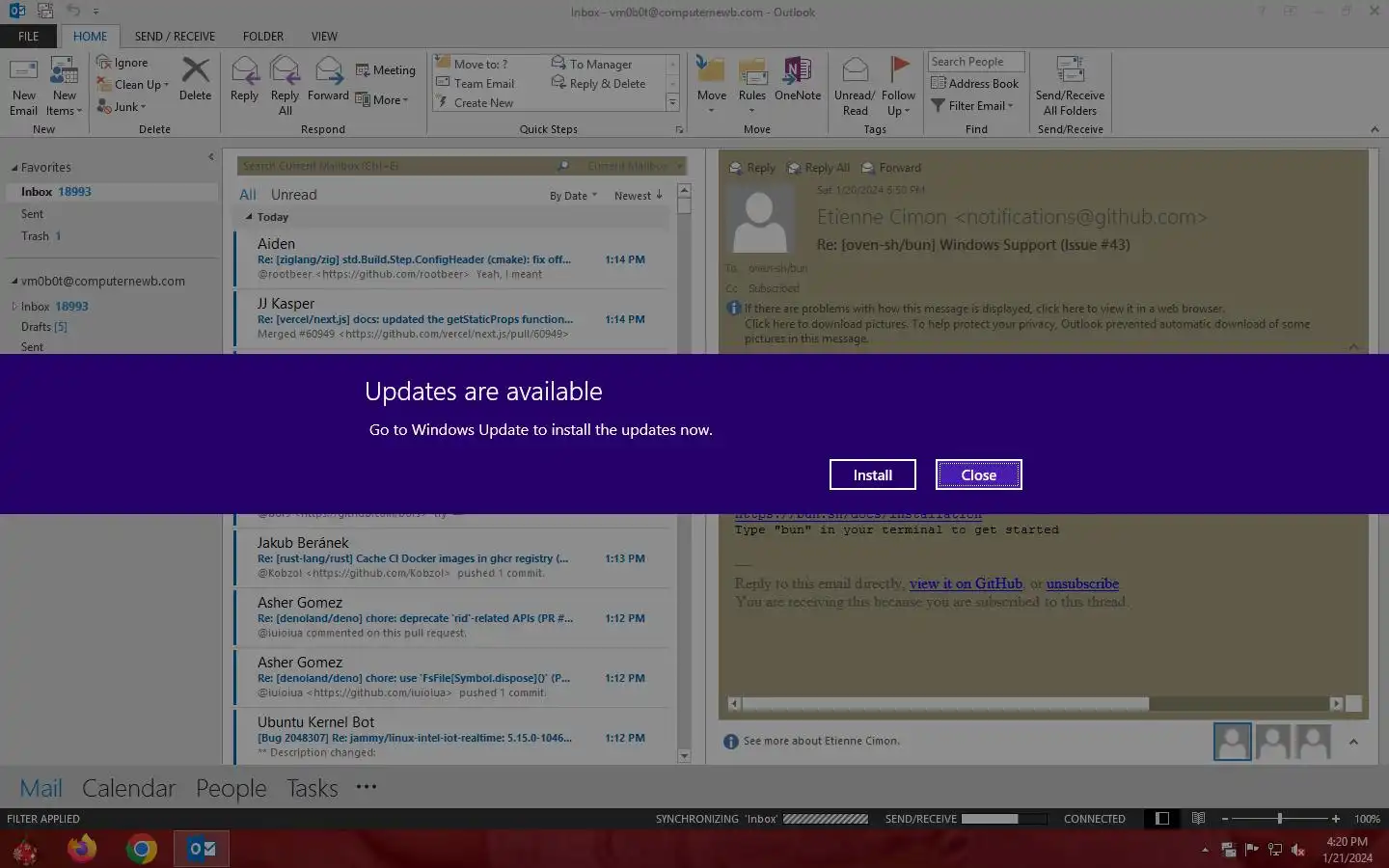Minimize the folder pane arrow
This screenshot has height=868, width=1389.
(x=210, y=156)
